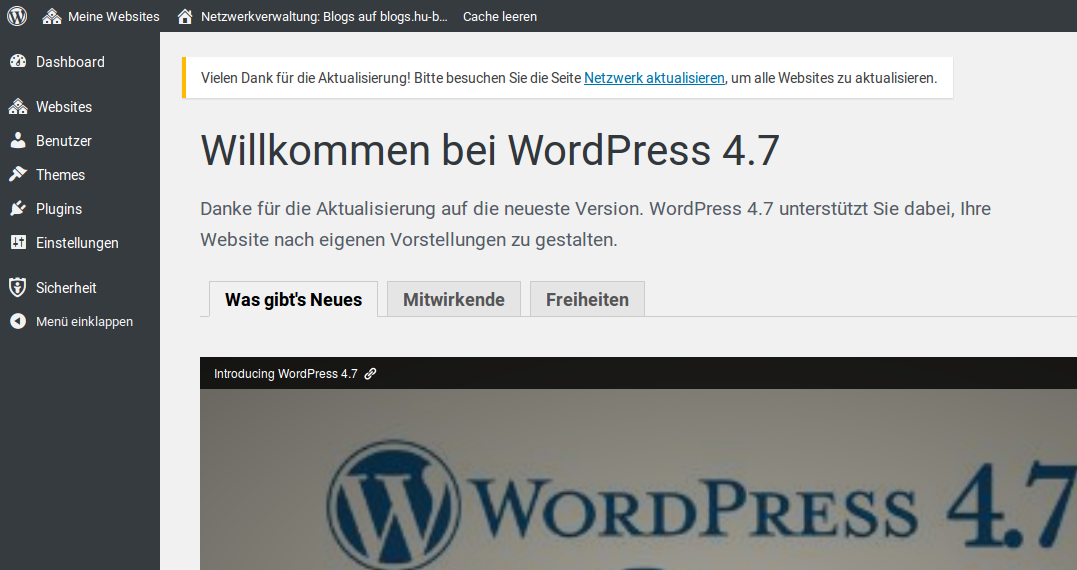Click the video link icon beside title

[x=370, y=374]
